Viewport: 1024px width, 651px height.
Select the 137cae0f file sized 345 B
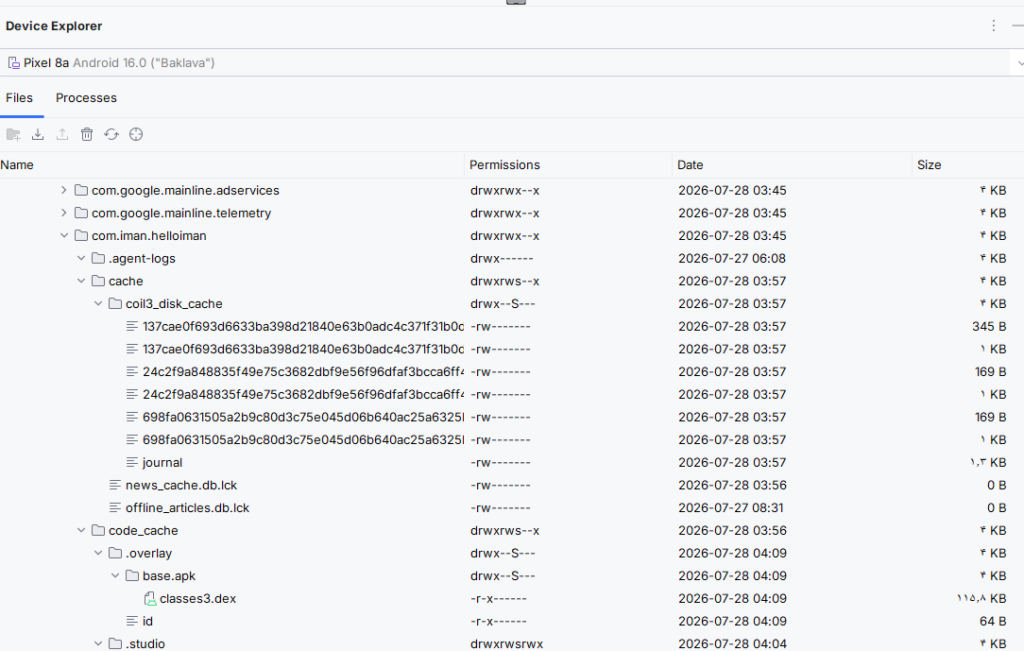click(x=303, y=326)
